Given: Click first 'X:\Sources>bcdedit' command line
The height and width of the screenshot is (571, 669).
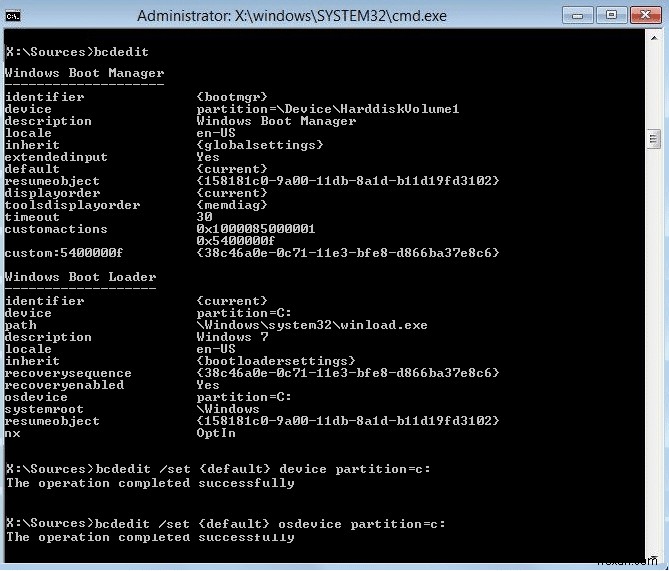Looking at the screenshot, I should click(77, 52).
